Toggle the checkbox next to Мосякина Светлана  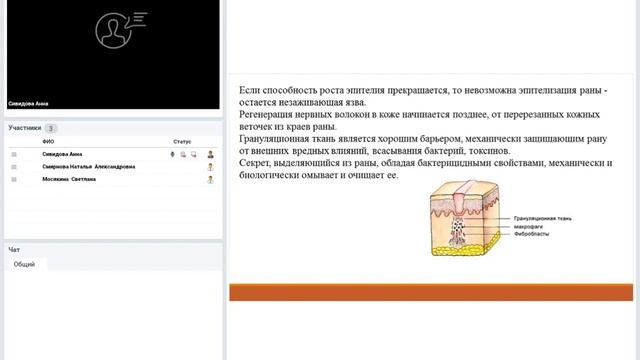(14, 180)
